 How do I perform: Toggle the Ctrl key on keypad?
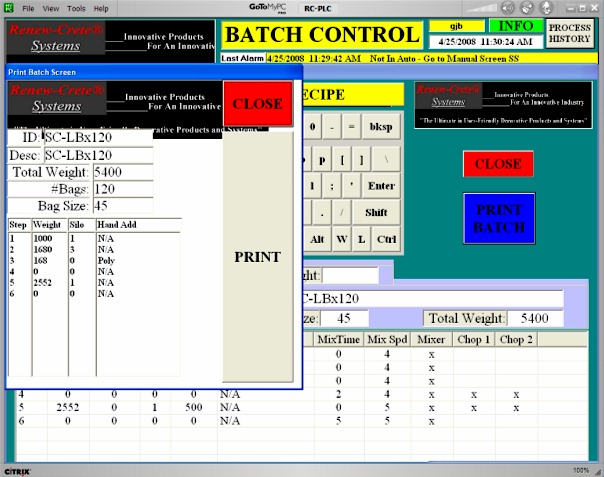pyautogui.click(x=386, y=239)
